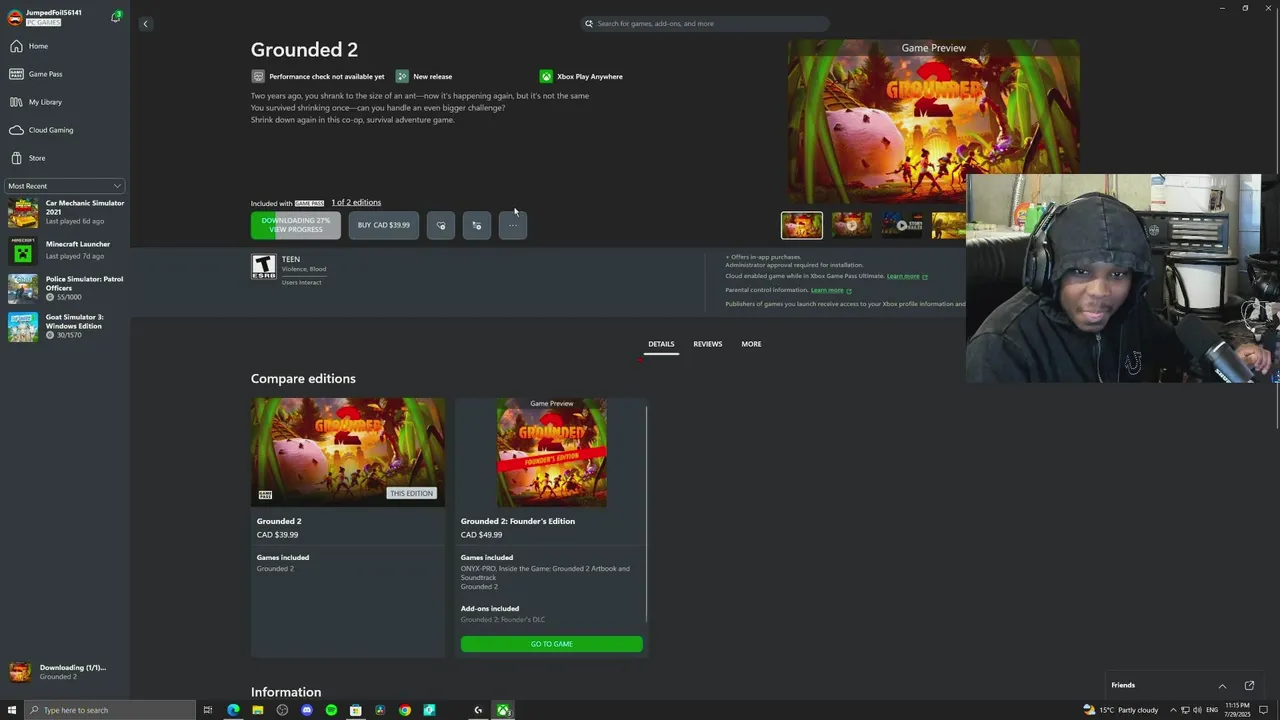Open Car Mechanic Simulator 2021 from recents

pos(66,211)
